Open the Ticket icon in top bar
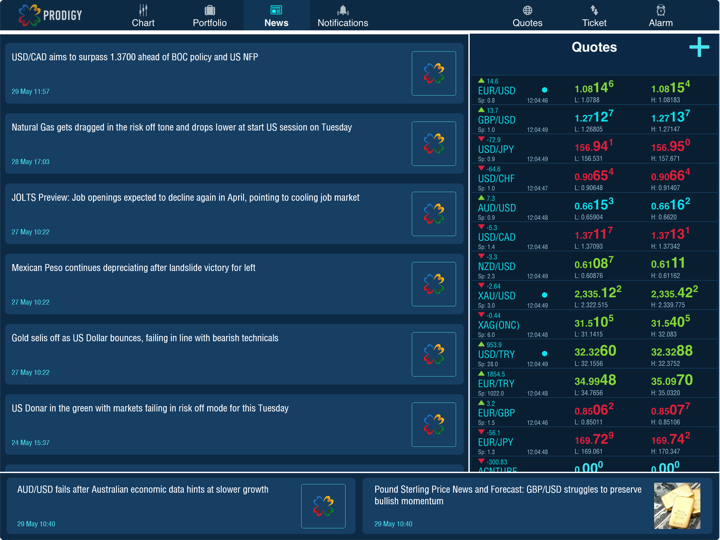 click(594, 16)
